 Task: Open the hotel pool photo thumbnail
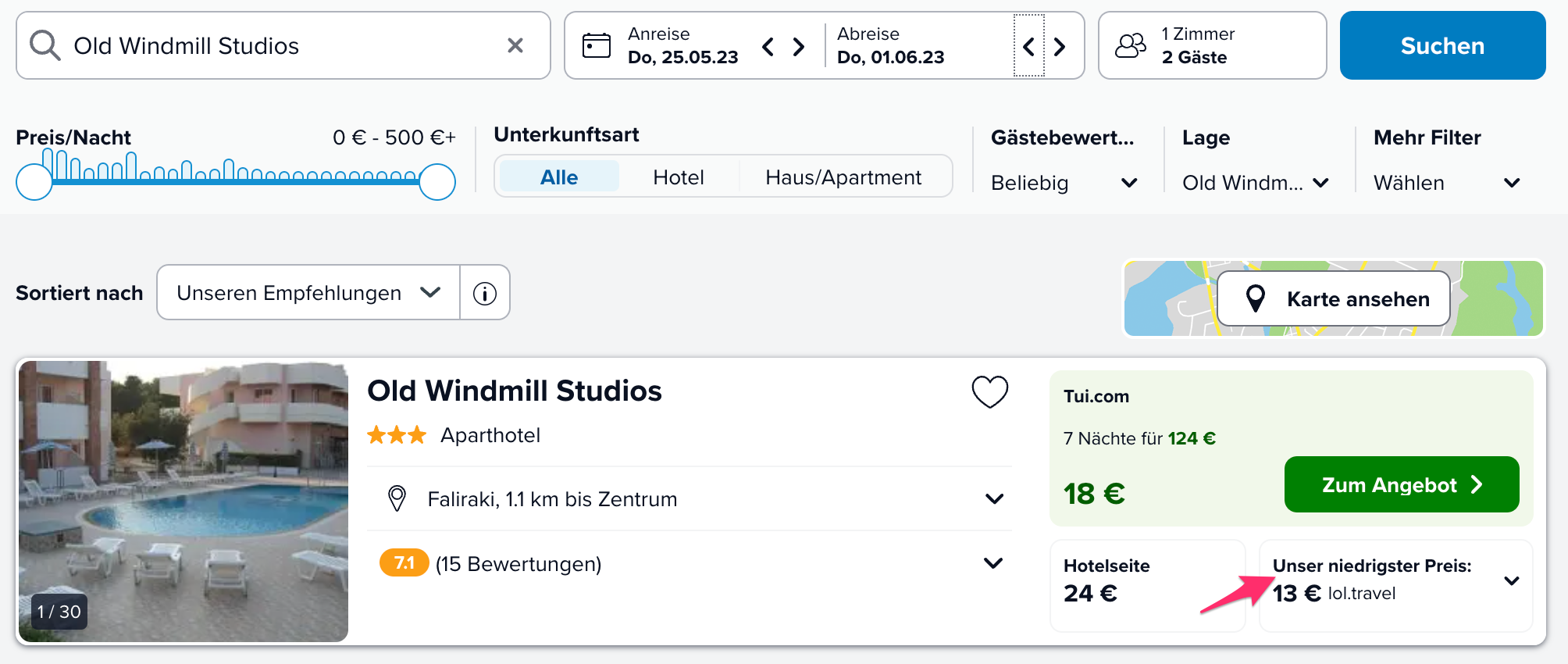click(184, 502)
